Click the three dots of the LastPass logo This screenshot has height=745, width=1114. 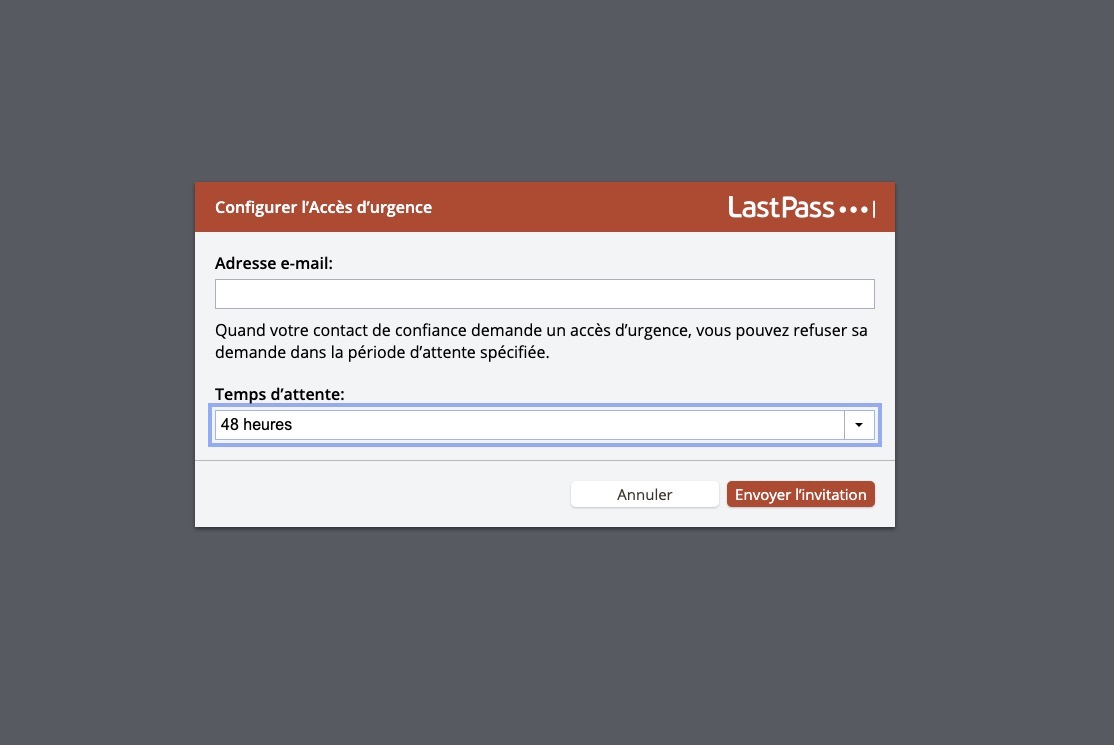coord(853,210)
